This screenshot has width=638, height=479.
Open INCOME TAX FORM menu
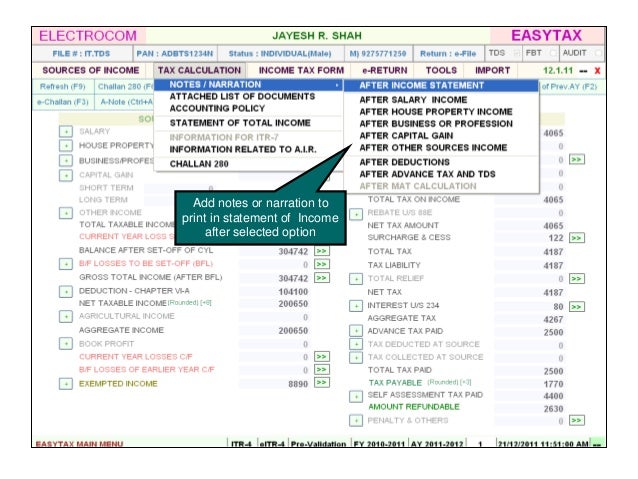pos(302,70)
